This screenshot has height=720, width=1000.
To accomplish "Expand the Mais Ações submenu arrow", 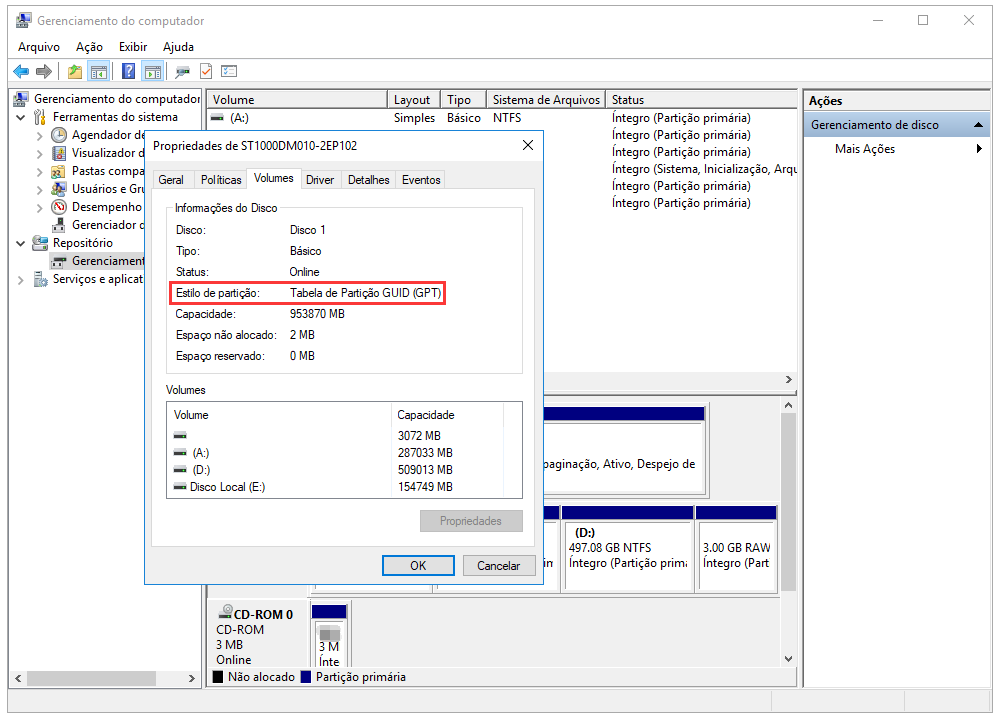I will point(979,149).
